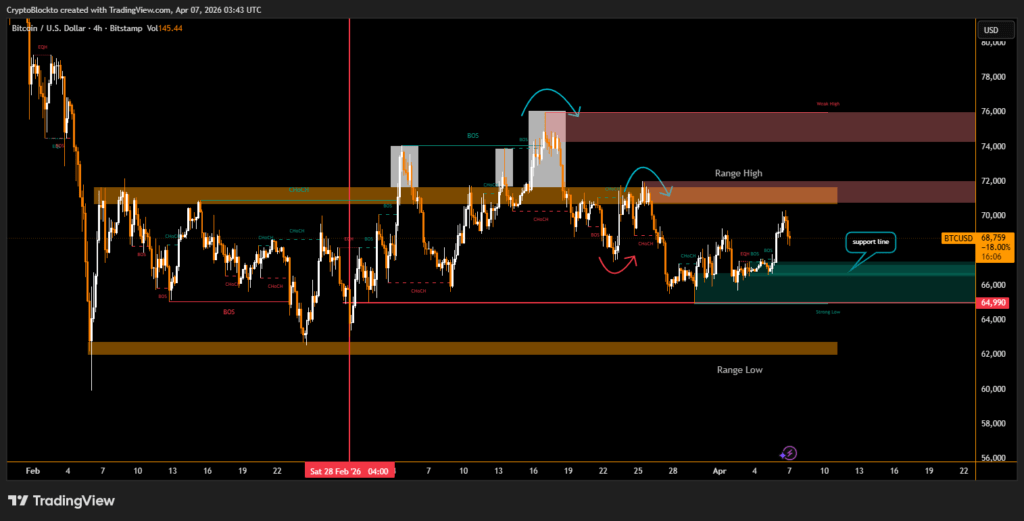Image resolution: width=1024 pixels, height=521 pixels.
Task: Open the USD currency dropdown
Action: (991, 30)
